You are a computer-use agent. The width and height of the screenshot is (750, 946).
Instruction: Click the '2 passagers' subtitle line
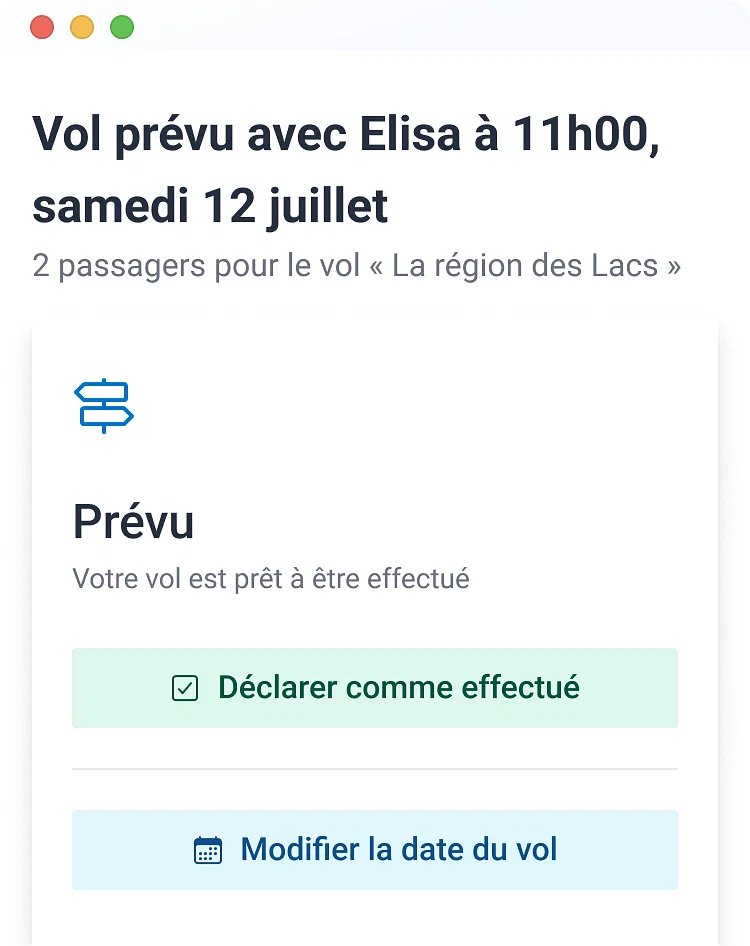(357, 266)
